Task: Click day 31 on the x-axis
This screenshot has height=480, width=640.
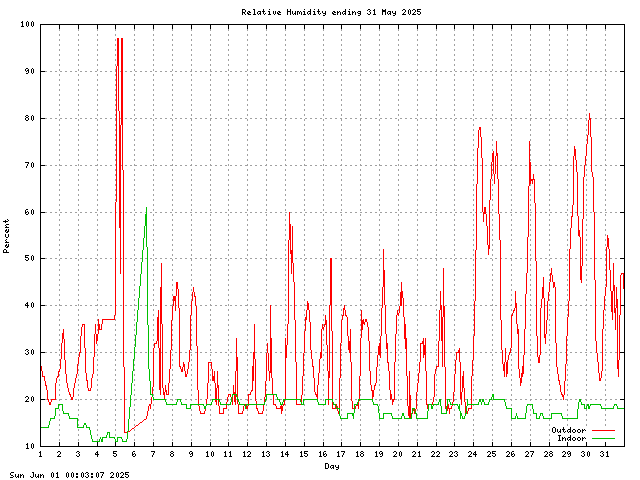Action: click(x=605, y=454)
